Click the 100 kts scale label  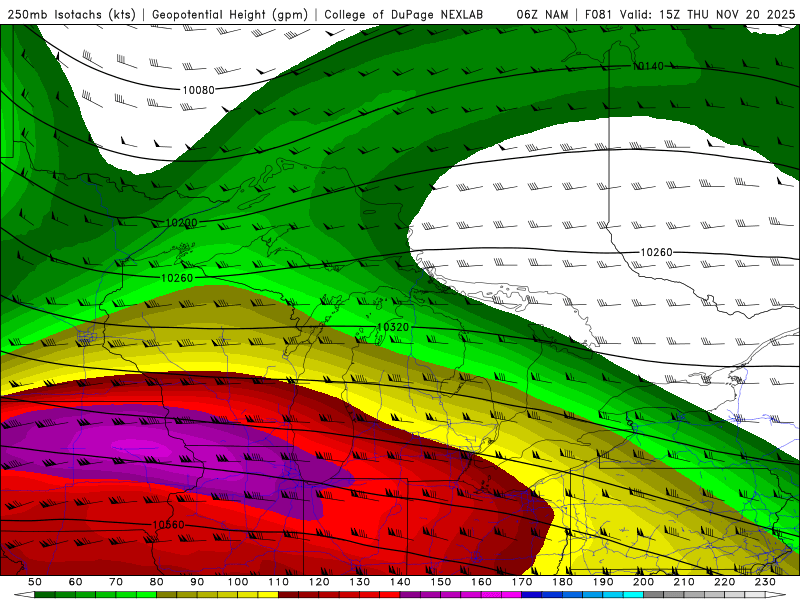tap(238, 582)
